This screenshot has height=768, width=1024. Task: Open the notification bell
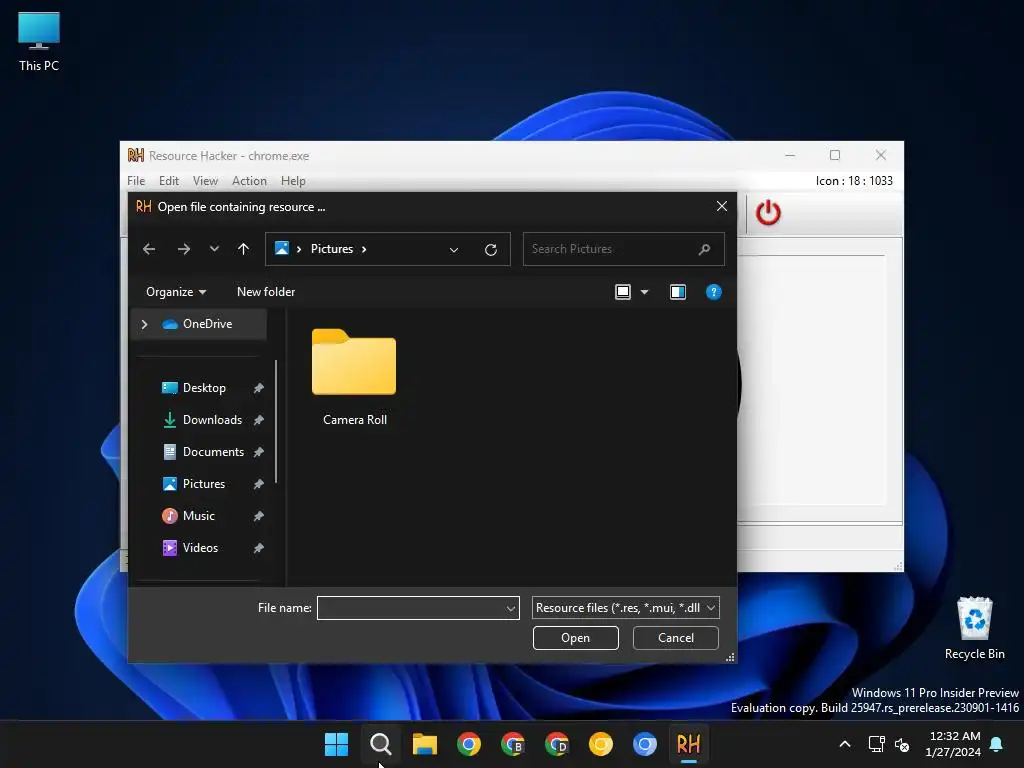pos(996,744)
